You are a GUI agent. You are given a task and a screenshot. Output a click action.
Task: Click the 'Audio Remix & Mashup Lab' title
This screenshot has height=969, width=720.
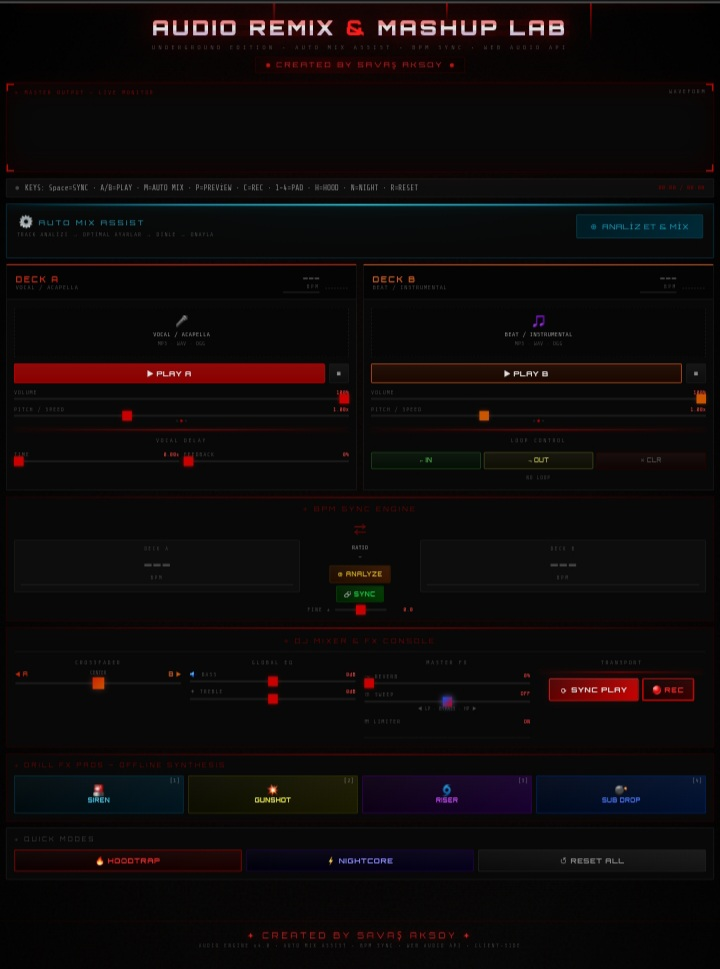click(x=358, y=28)
